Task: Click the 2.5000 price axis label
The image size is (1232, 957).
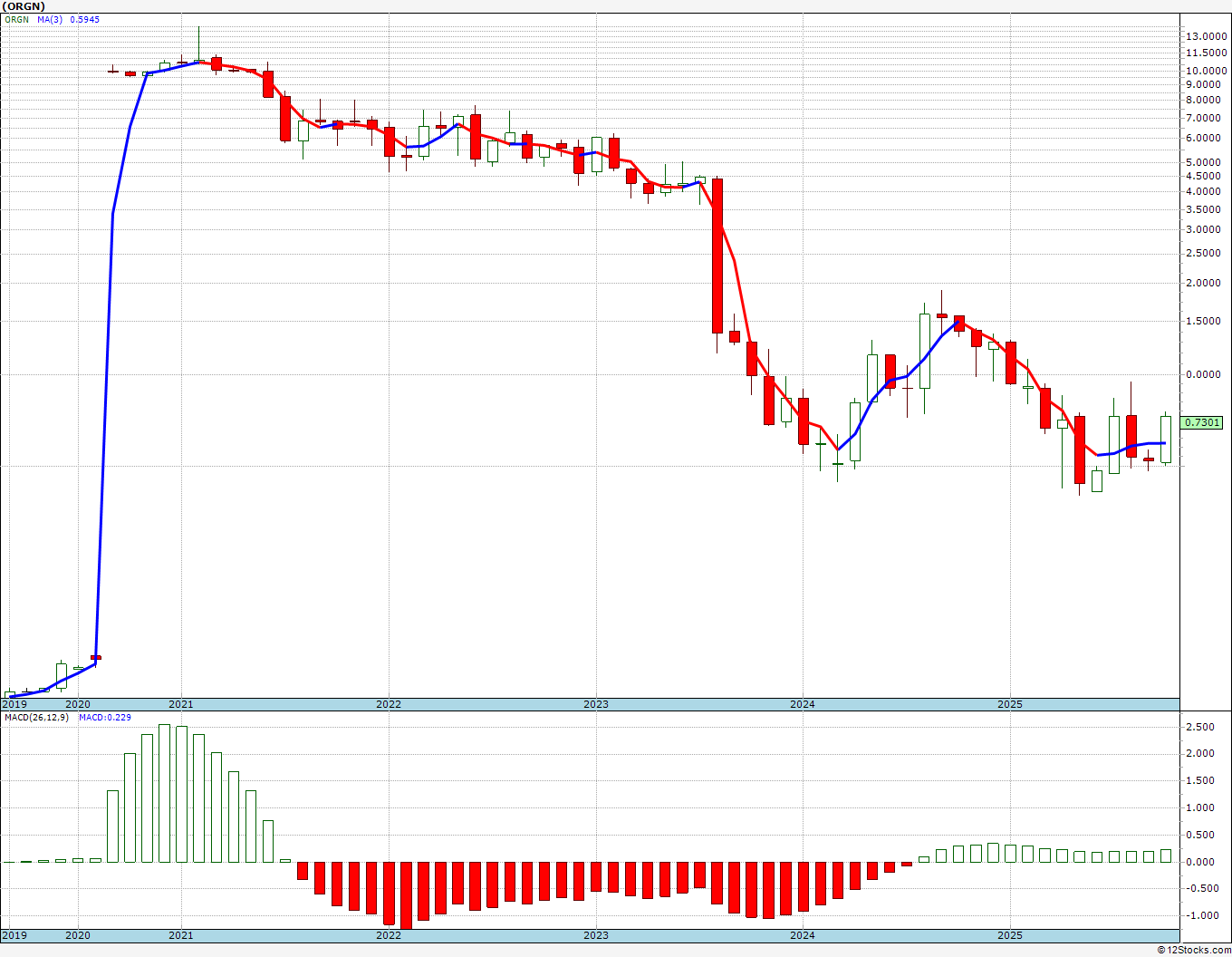Action: pos(1205,254)
